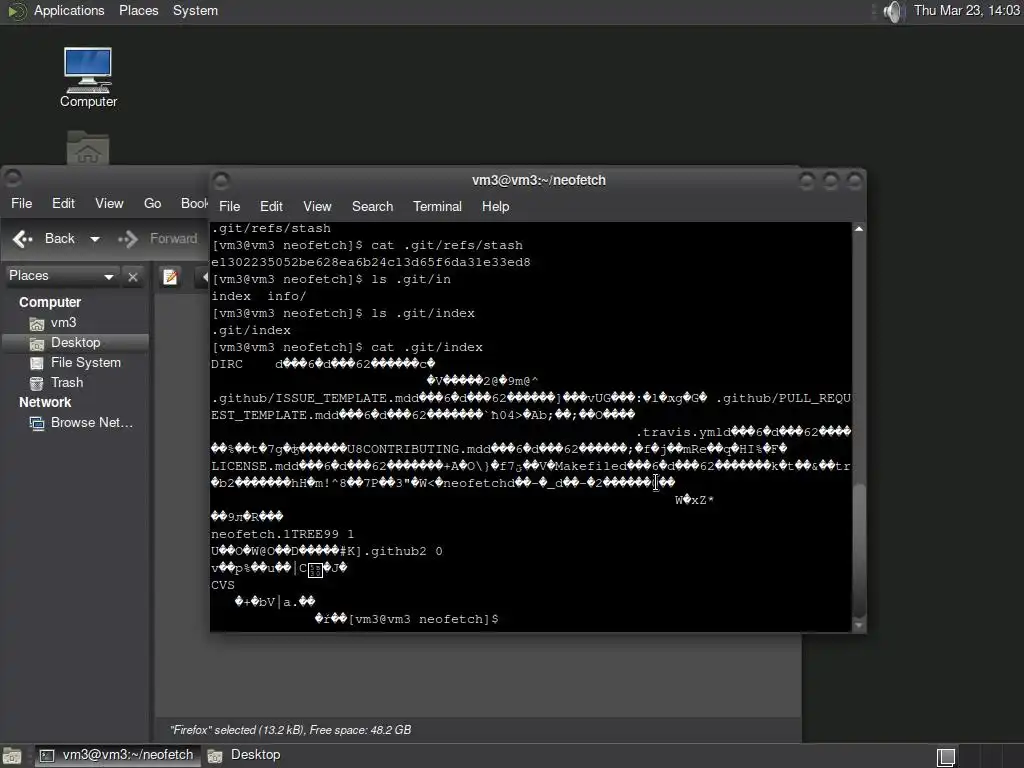Select the Browse Network icon in sidebar
The width and height of the screenshot is (1024, 768).
[x=37, y=423]
